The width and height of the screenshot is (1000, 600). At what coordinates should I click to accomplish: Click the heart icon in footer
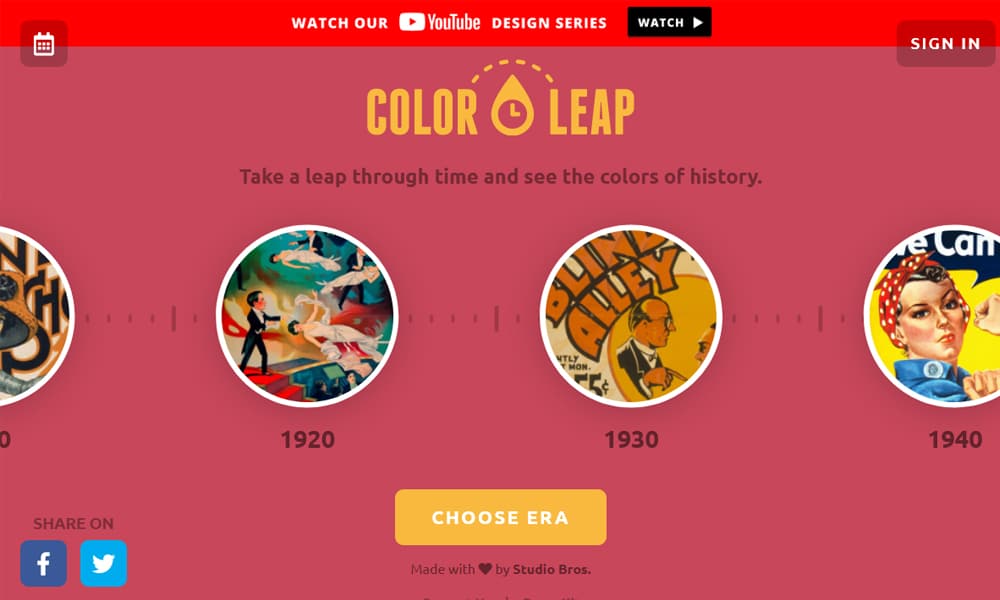485,568
